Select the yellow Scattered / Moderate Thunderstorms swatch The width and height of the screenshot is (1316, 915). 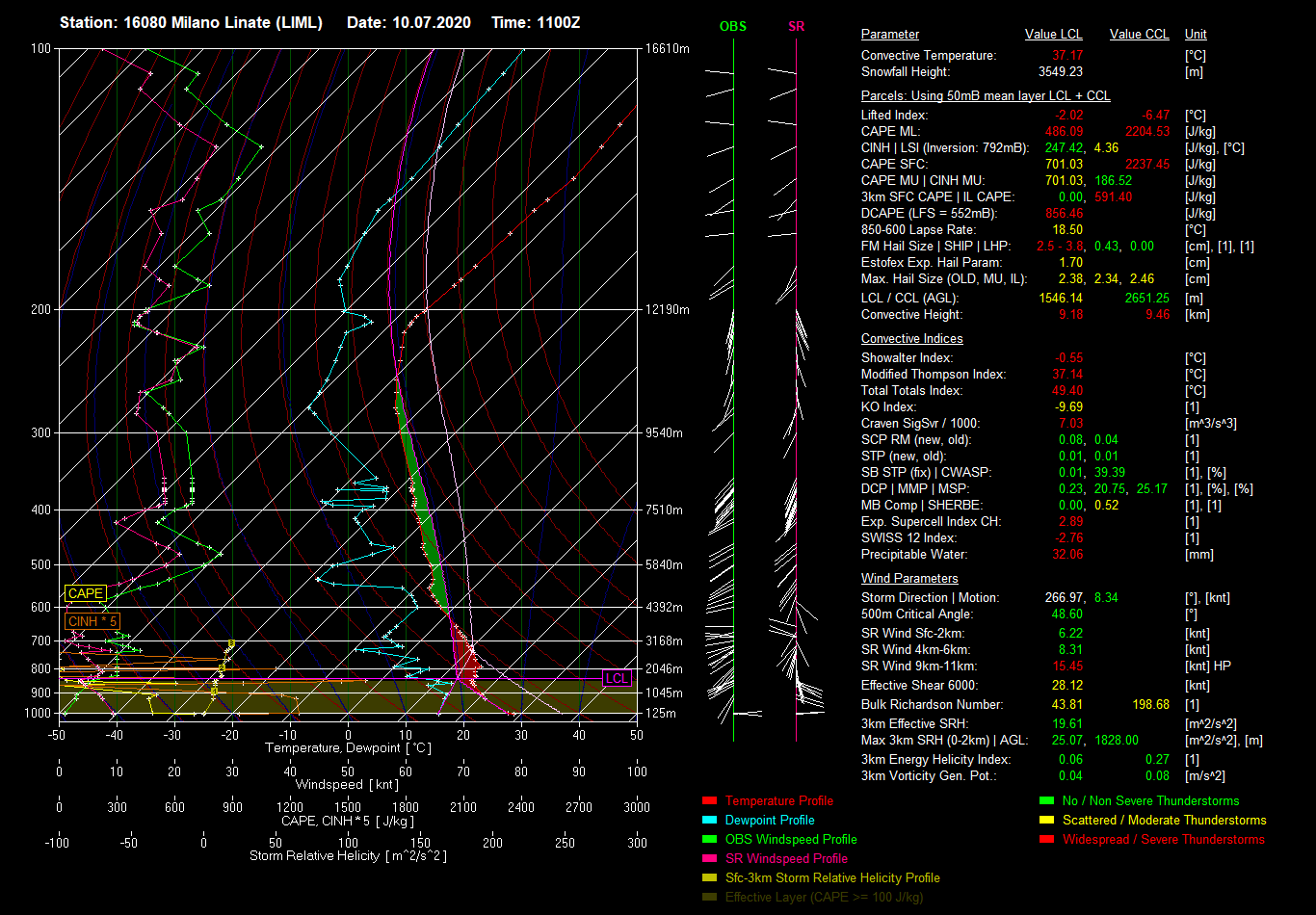1046,820
